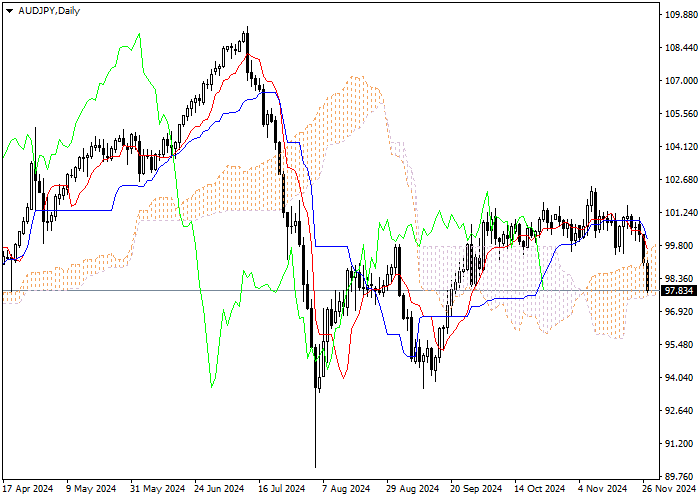
Task: Click the 20 Sep 2024 date label
Action: (476, 489)
